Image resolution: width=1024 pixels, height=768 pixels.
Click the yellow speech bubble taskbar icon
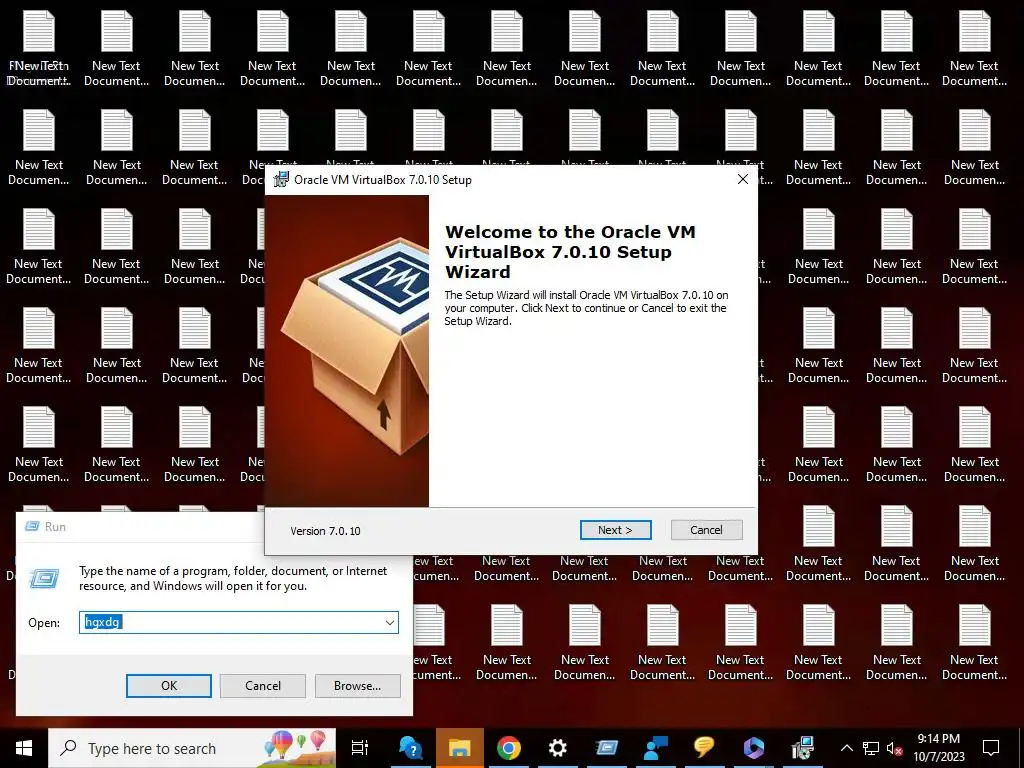[704, 748]
